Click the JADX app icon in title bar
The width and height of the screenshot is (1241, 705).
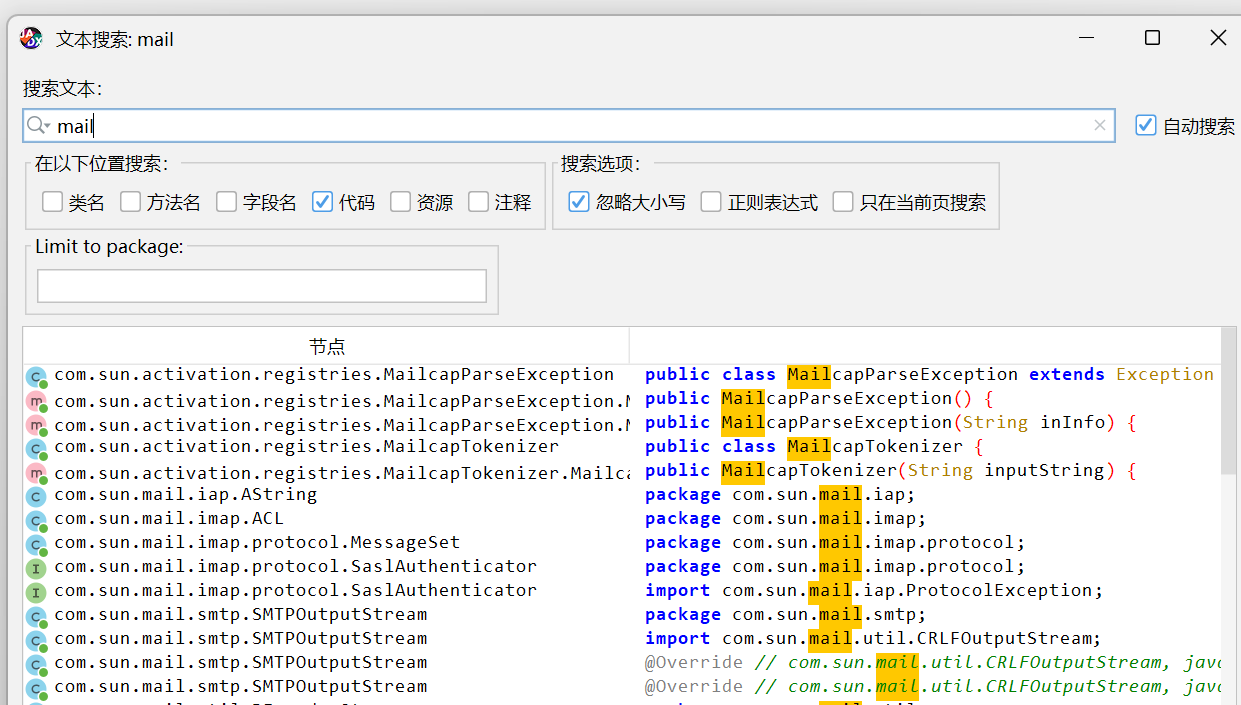click(32, 39)
